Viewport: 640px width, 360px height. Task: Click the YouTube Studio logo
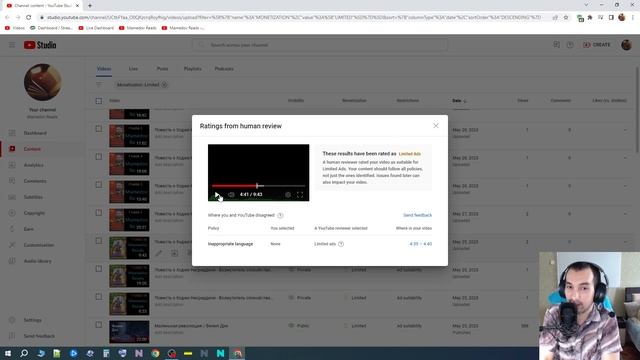click(x=40, y=45)
